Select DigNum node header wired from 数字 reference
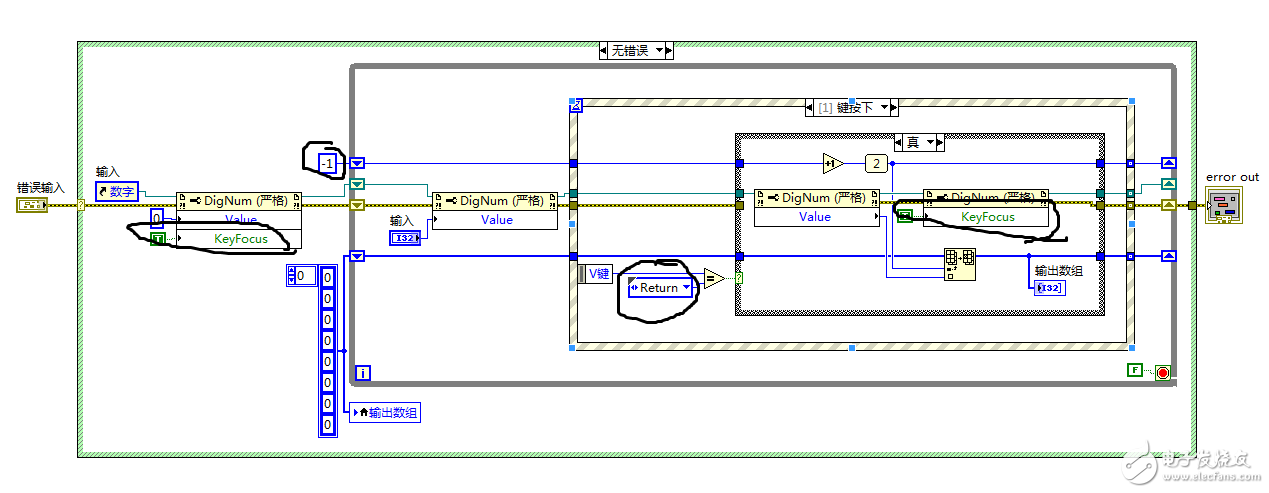The height and width of the screenshot is (493, 1269). [239, 200]
